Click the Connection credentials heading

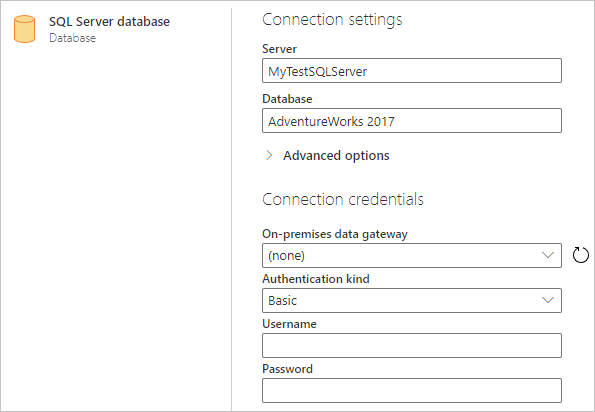[343, 199]
